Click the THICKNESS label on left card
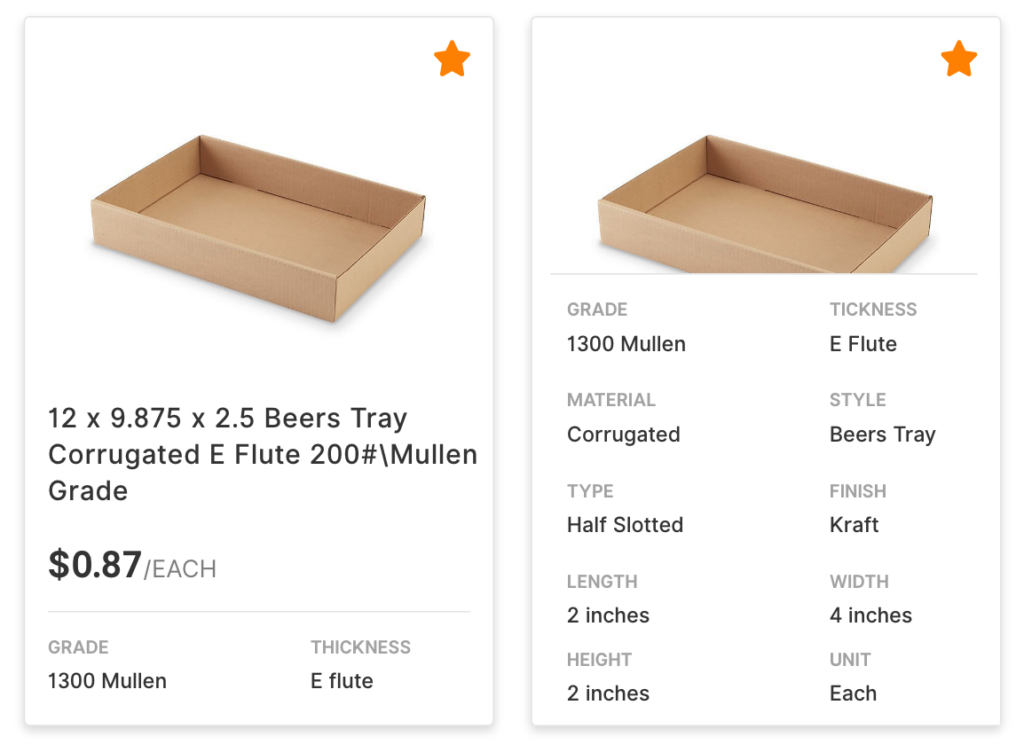 (x=360, y=648)
